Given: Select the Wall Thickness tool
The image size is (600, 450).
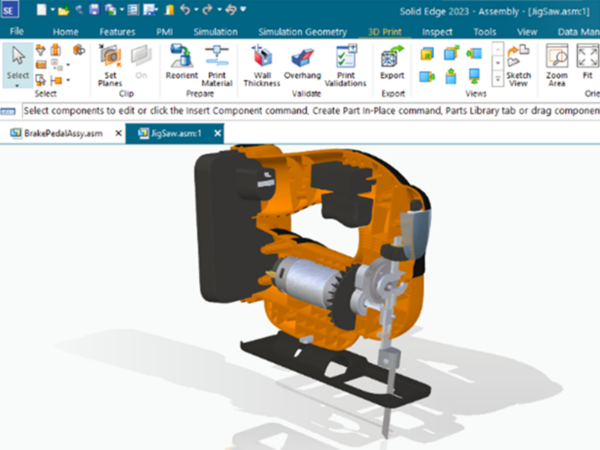Looking at the screenshot, I should pyautogui.click(x=262, y=65).
